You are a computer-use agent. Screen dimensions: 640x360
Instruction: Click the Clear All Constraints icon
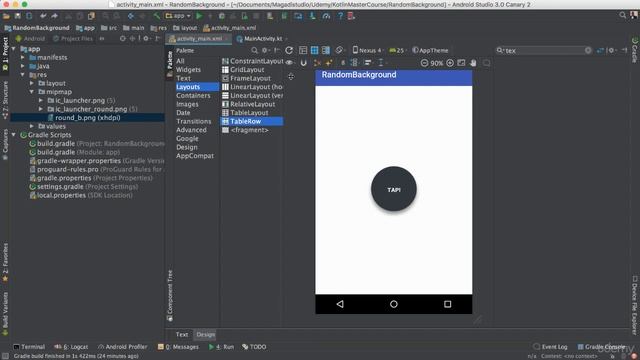[317, 63]
